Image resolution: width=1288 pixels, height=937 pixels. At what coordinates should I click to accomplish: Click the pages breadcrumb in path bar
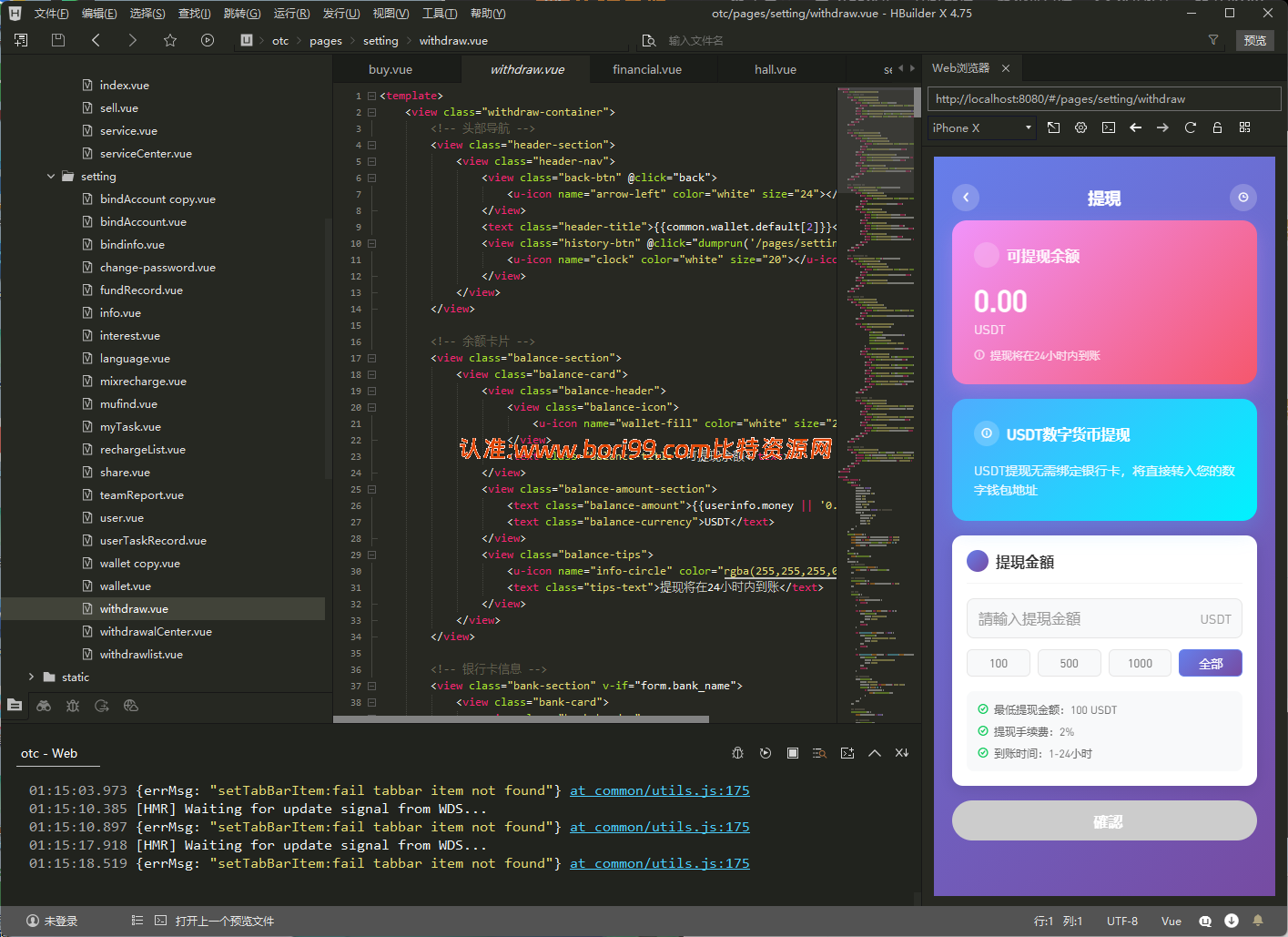[326, 41]
